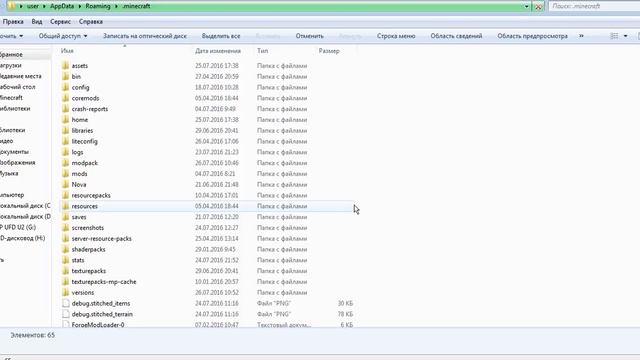Click the saves folder icon
This screenshot has width=640, height=360.
coord(65,217)
